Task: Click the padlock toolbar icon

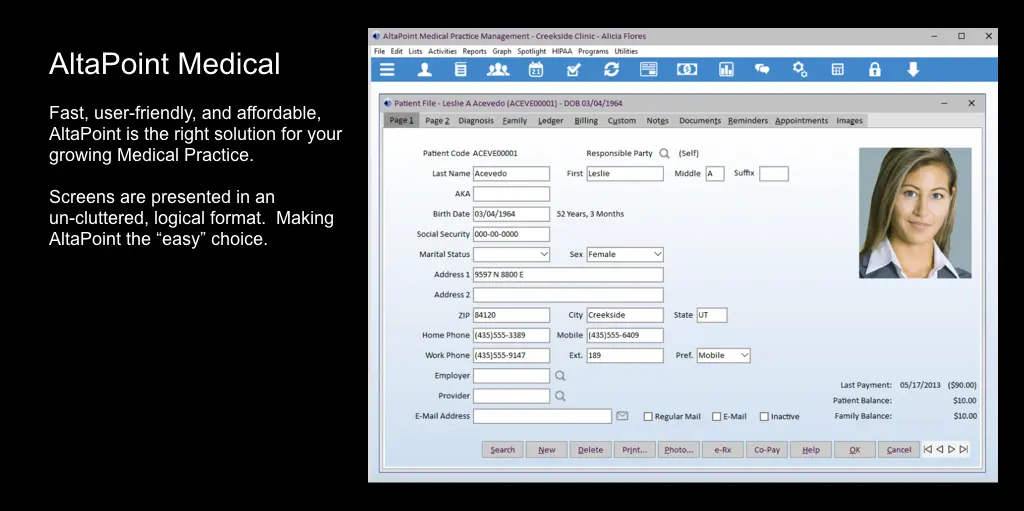Action: tap(874, 69)
